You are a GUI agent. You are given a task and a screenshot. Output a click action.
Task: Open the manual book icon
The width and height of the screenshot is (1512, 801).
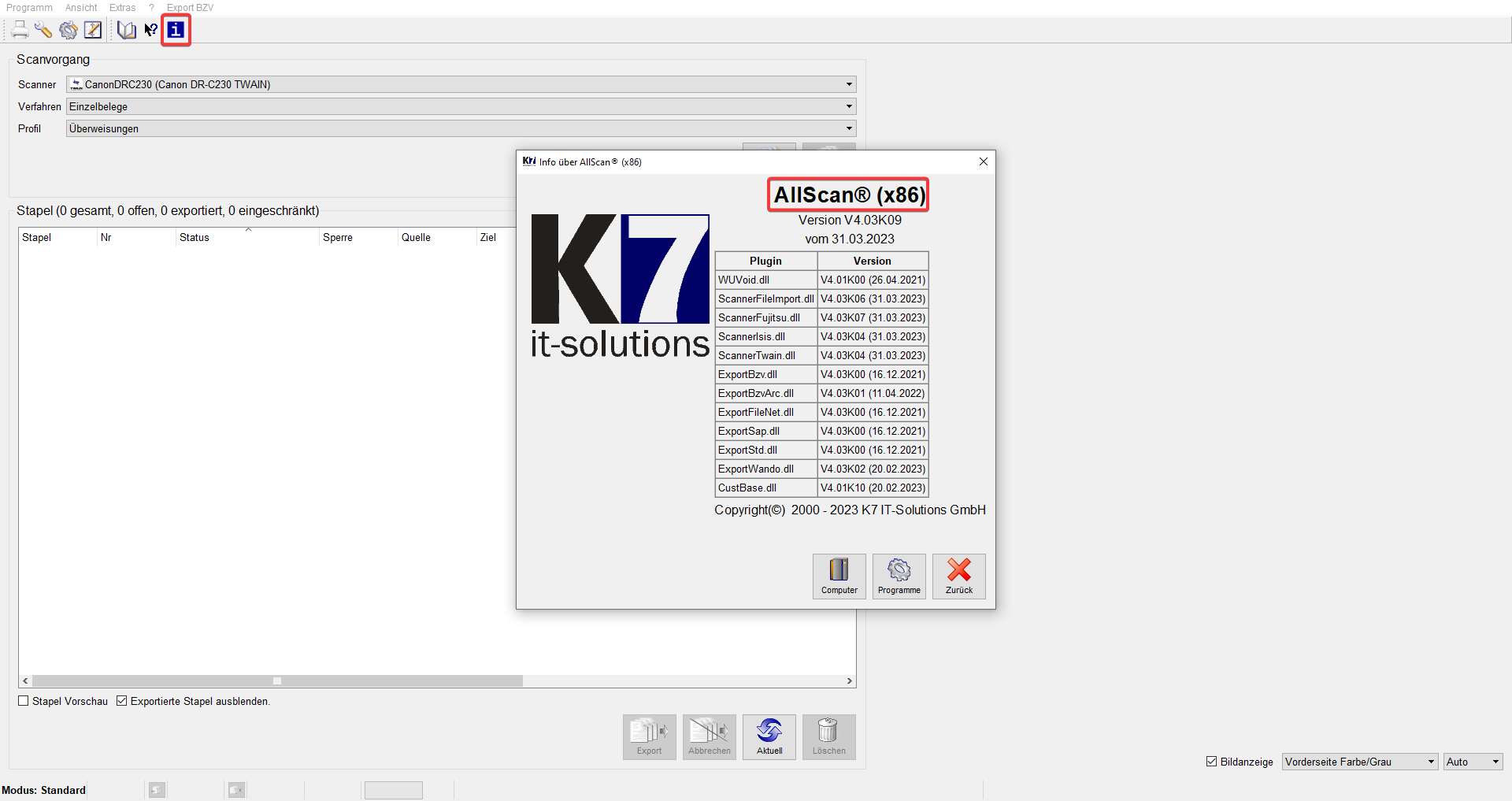[x=126, y=30]
